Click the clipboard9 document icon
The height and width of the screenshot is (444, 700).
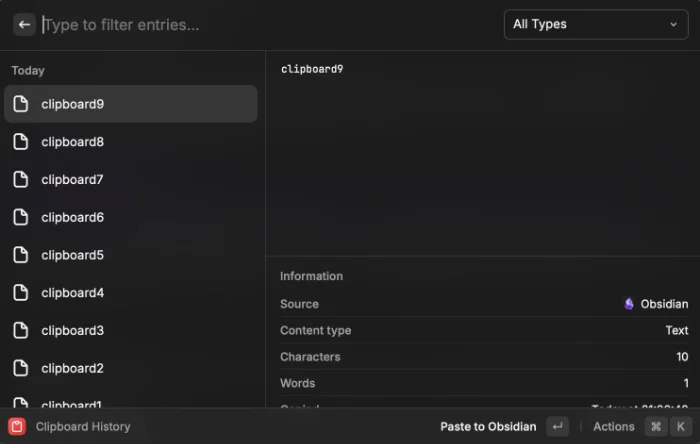click(x=21, y=104)
